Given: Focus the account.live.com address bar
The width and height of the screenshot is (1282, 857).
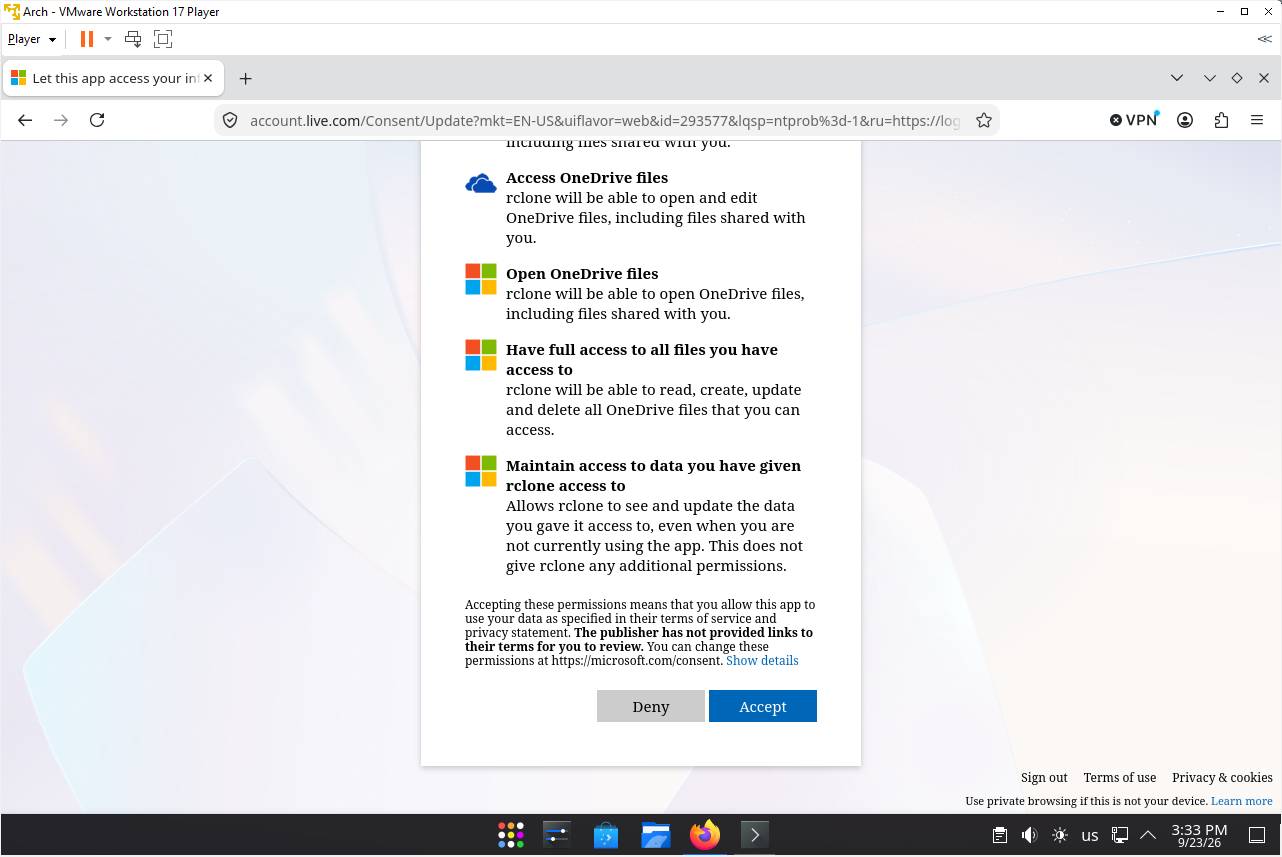Looking at the screenshot, I should [604, 120].
